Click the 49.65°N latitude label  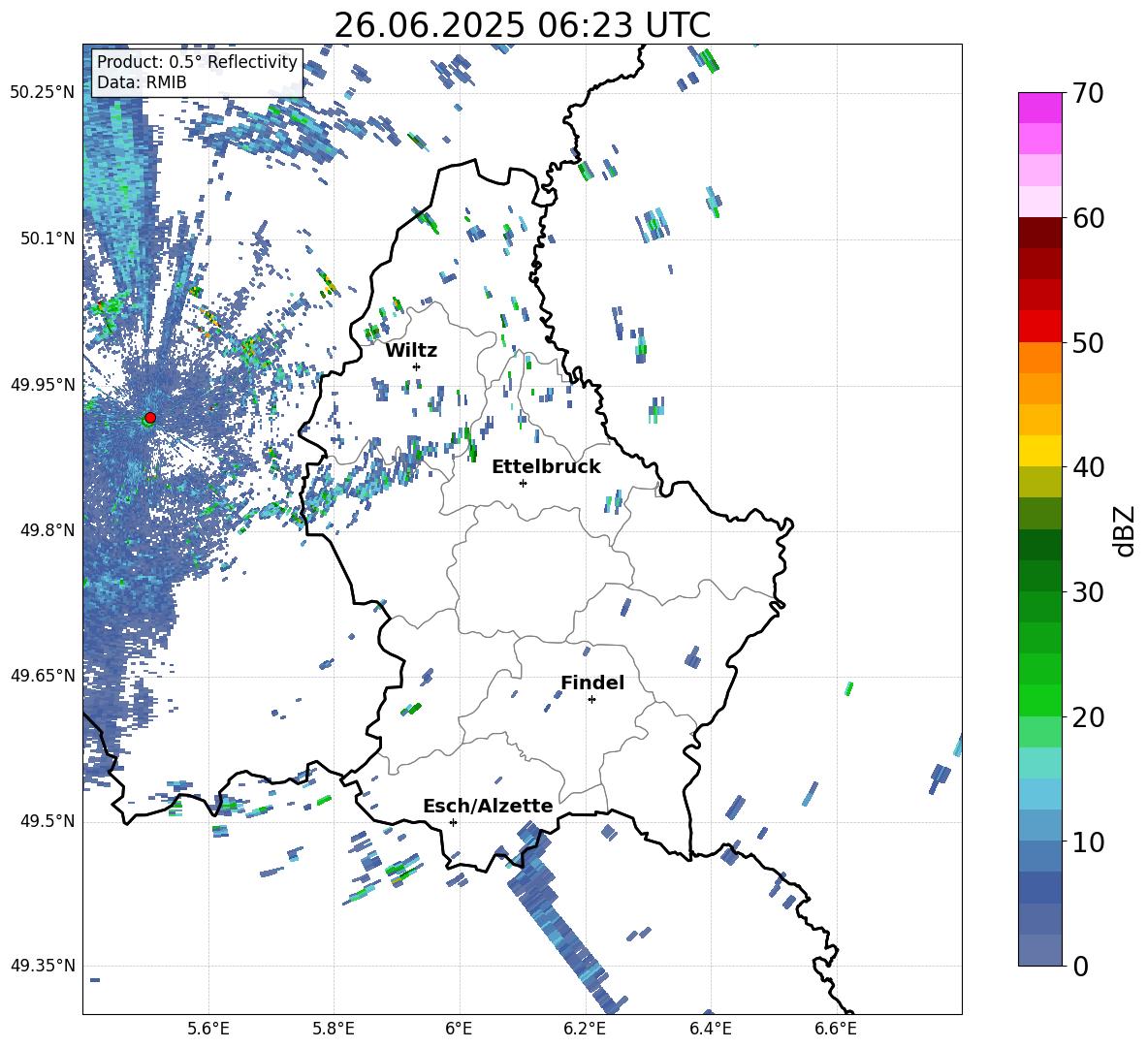point(43,675)
